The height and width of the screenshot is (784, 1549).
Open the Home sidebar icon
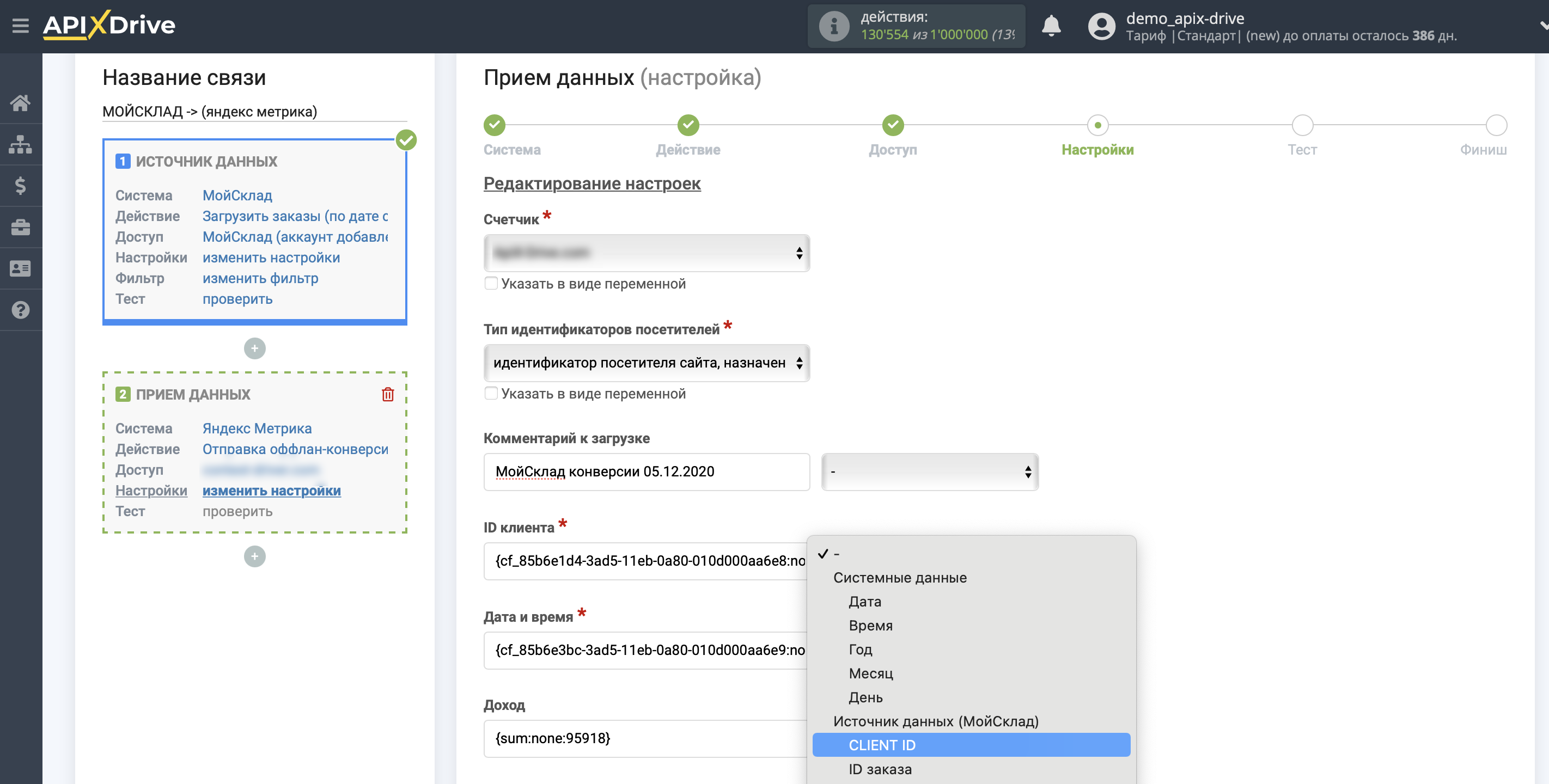21,103
